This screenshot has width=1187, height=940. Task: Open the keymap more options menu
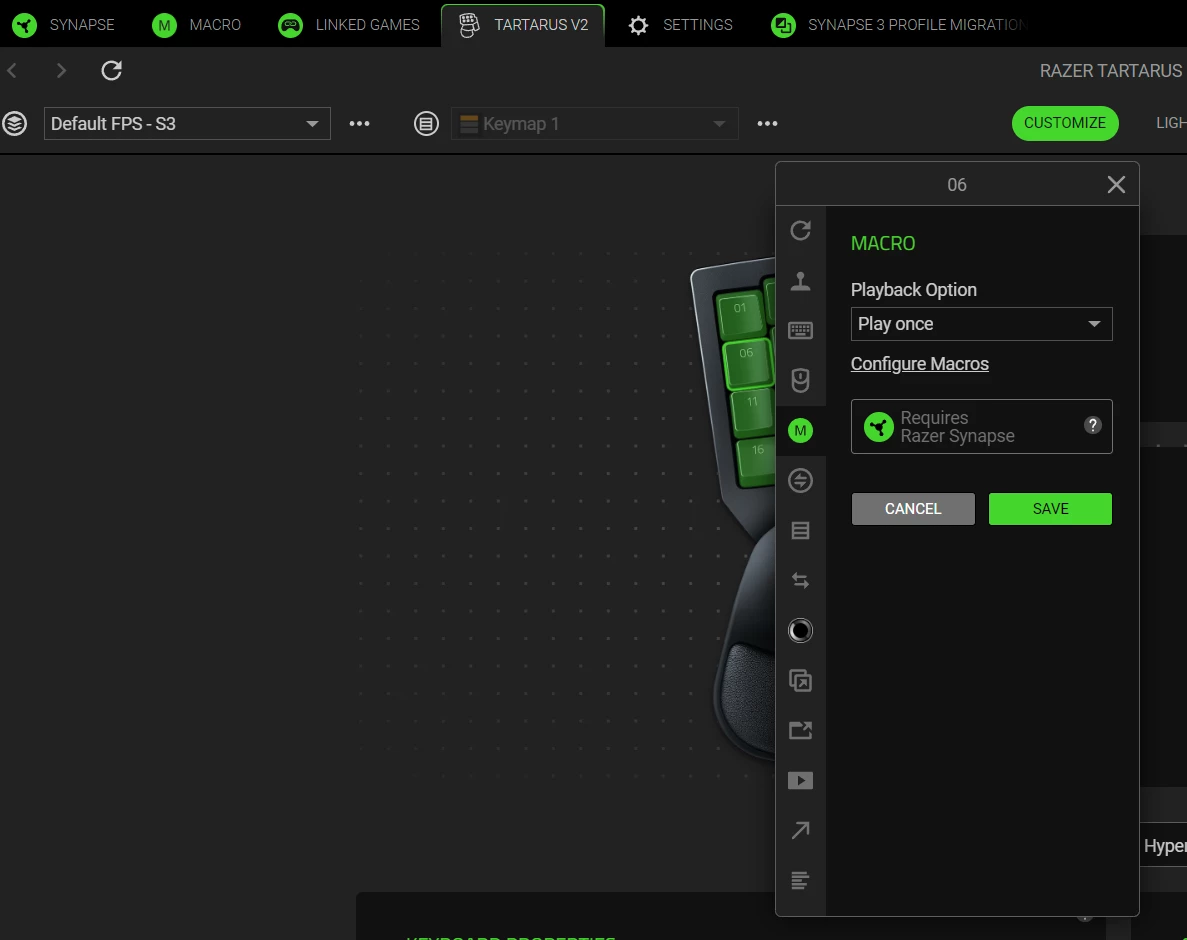click(767, 123)
